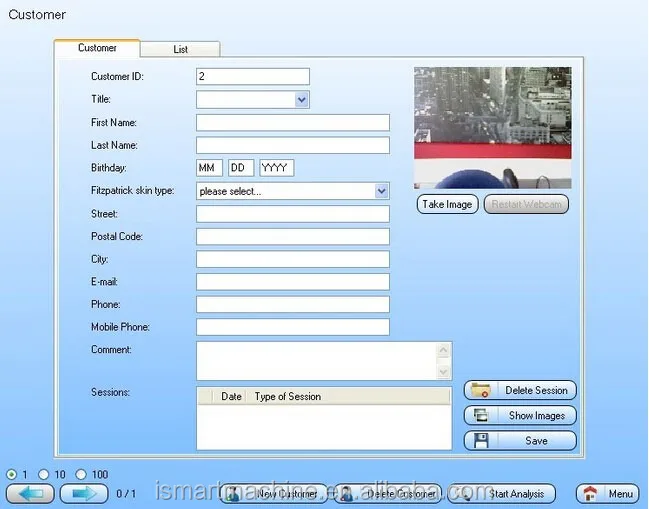Viewport: 649px width, 509px height.
Task: Select the 1 record radio button
Action: pyautogui.click(x=12, y=475)
